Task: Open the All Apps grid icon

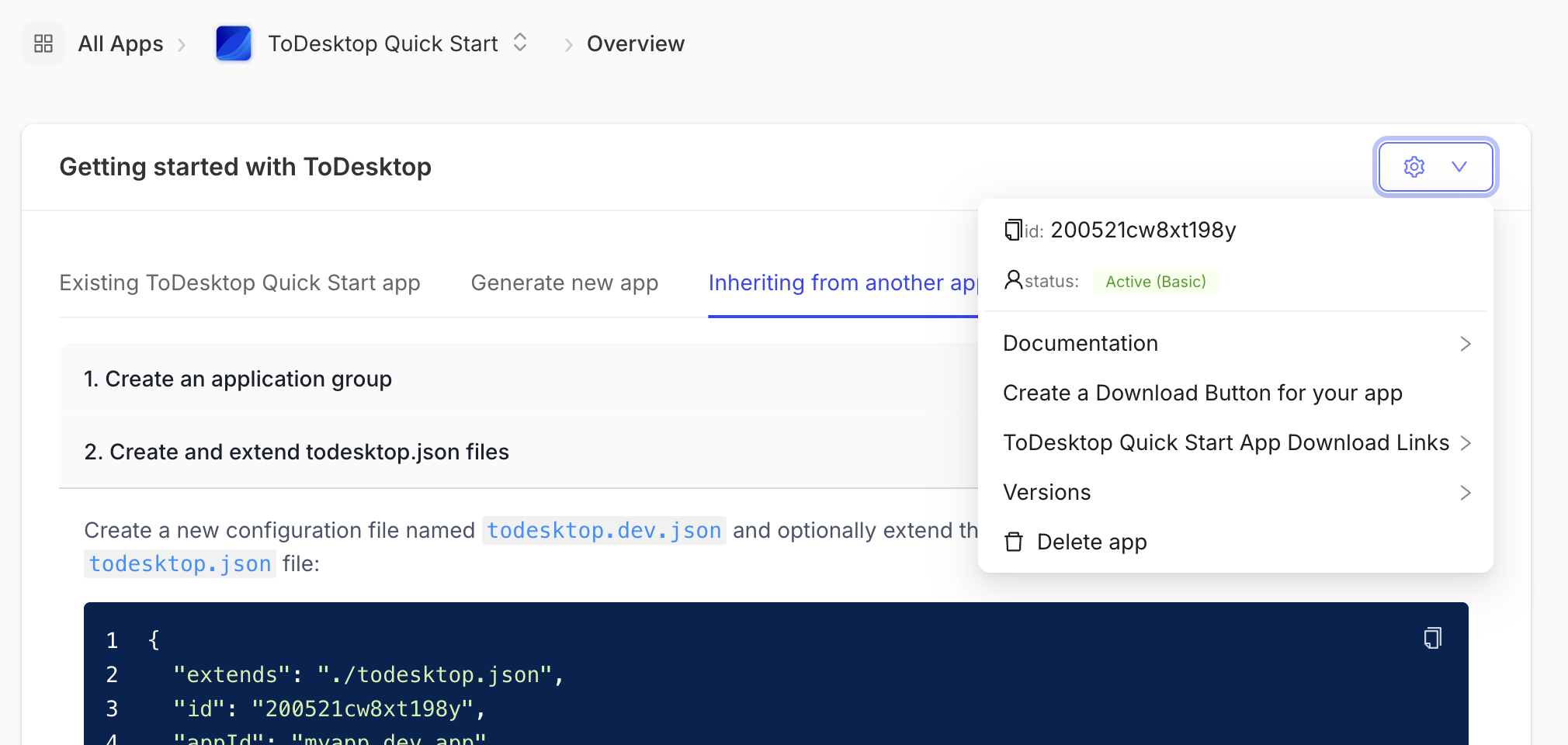Action: click(43, 43)
